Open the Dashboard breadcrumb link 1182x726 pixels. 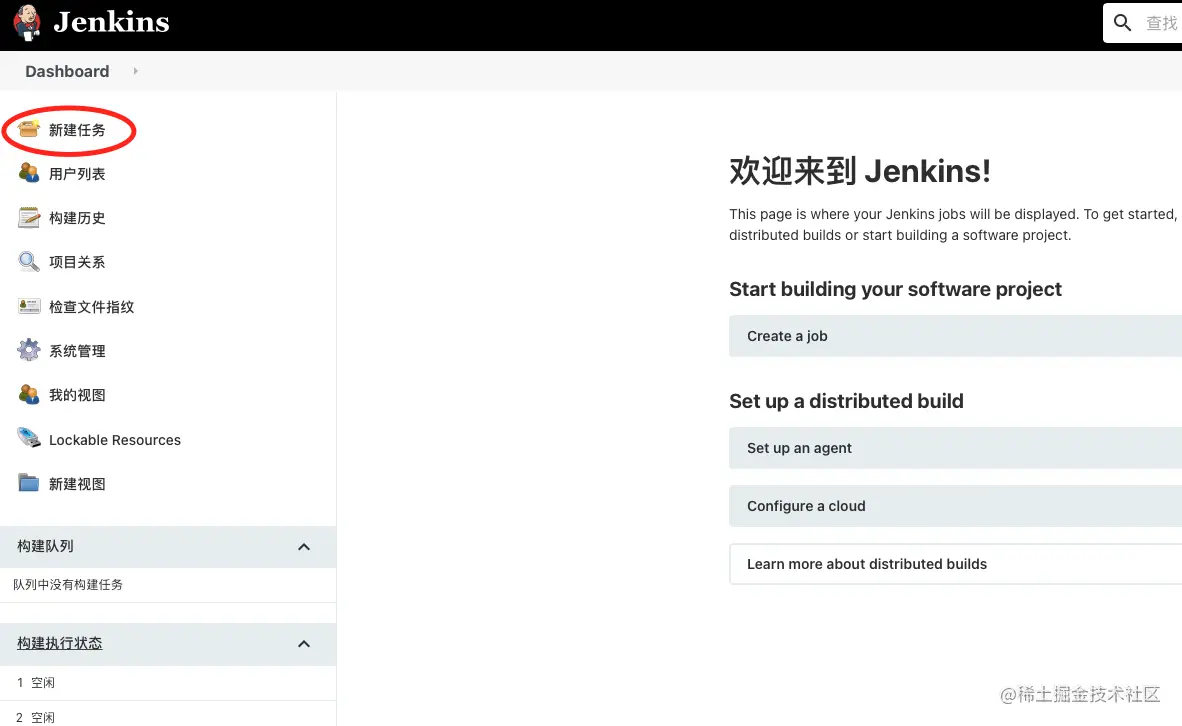coord(67,71)
